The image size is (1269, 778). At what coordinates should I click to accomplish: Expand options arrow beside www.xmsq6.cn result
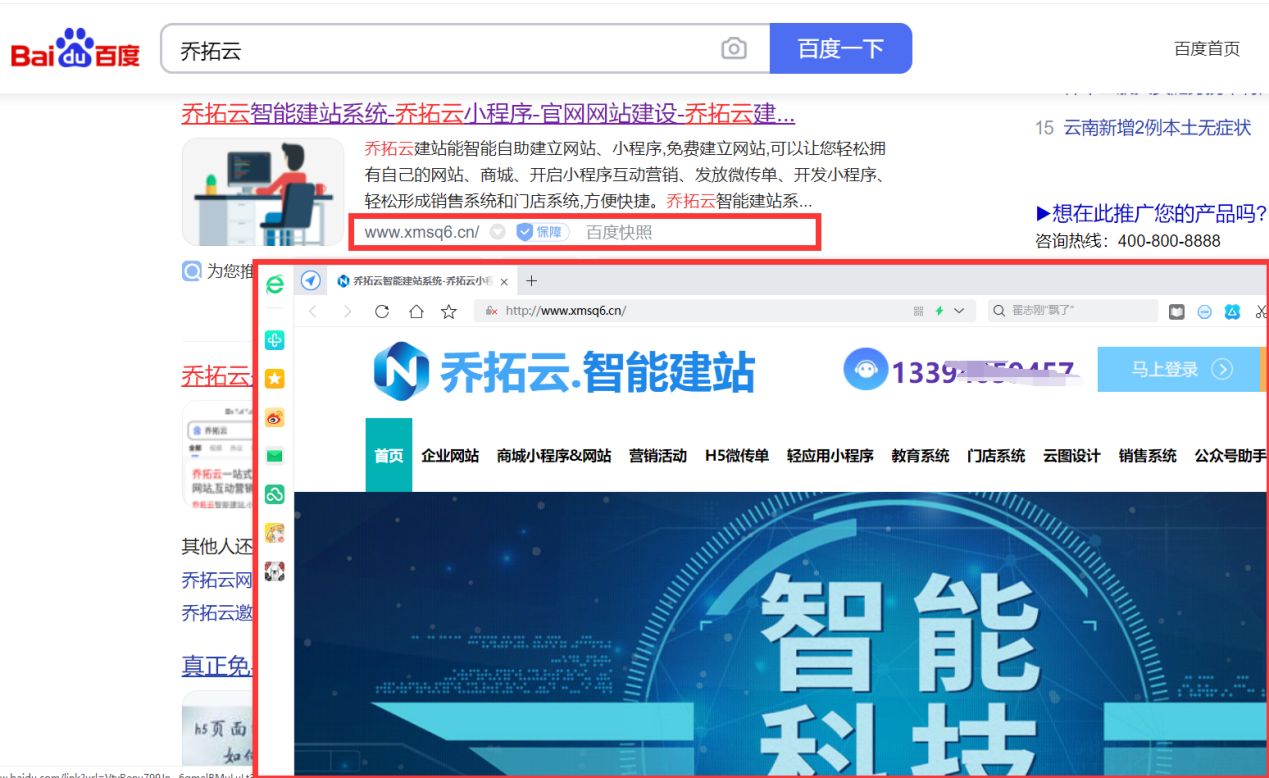point(498,231)
